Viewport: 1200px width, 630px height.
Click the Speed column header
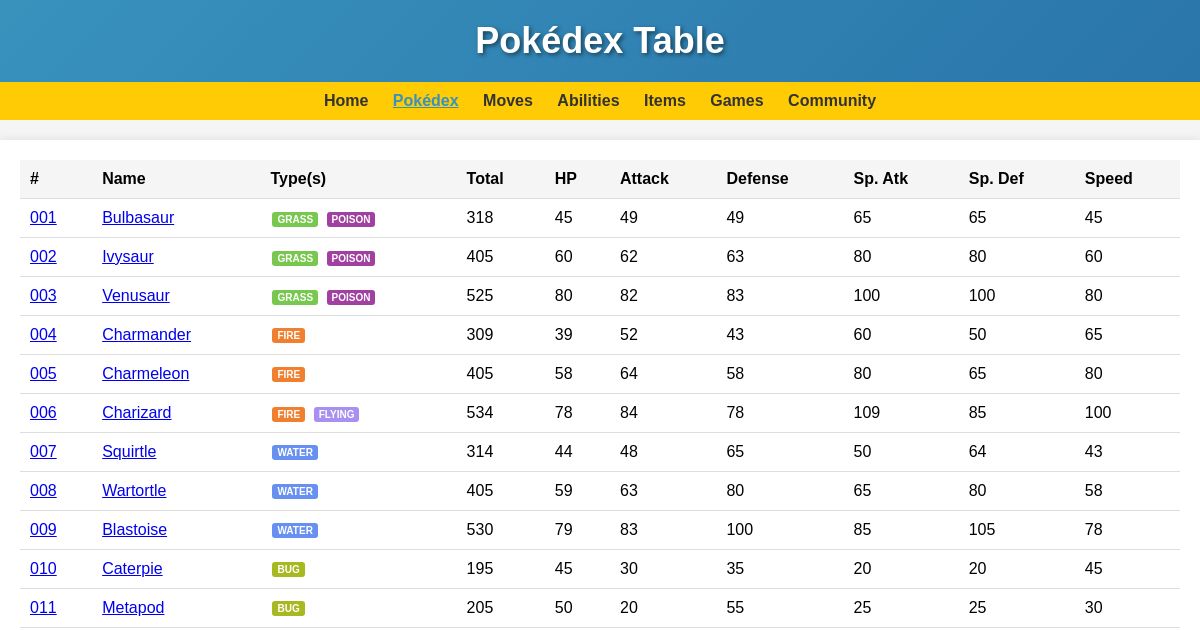(1108, 179)
